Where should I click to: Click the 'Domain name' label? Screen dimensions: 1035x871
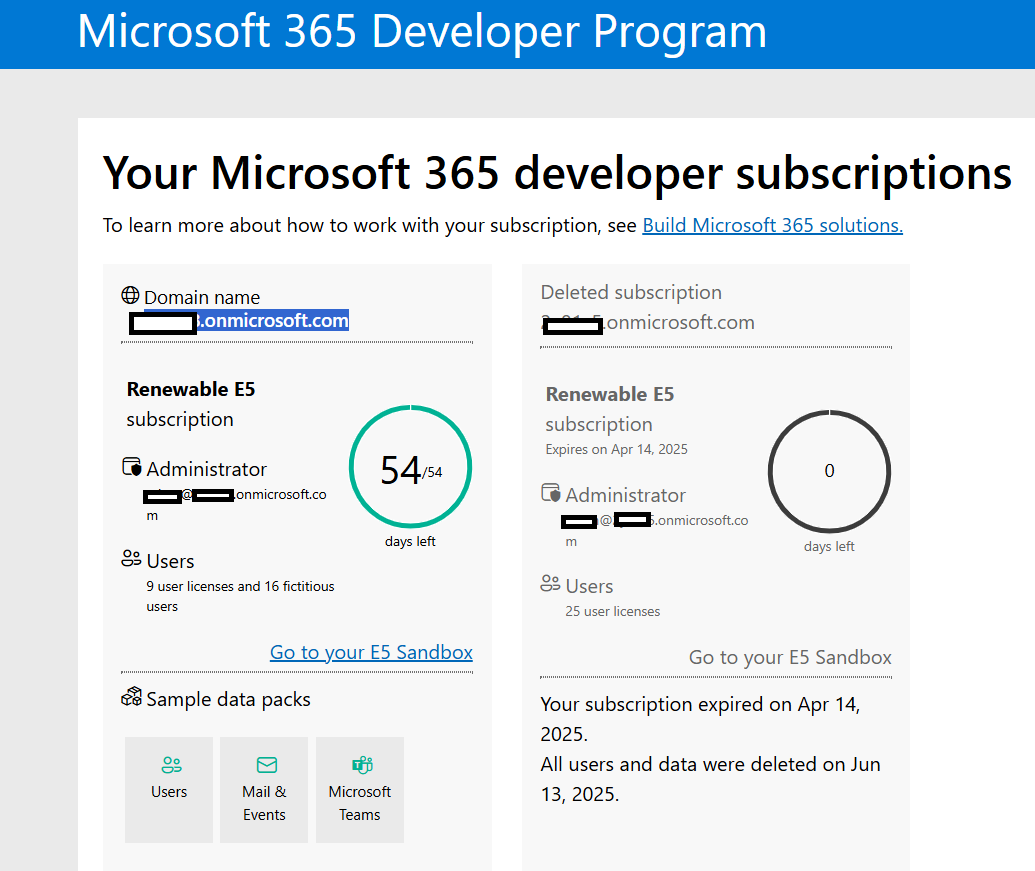(x=202, y=298)
